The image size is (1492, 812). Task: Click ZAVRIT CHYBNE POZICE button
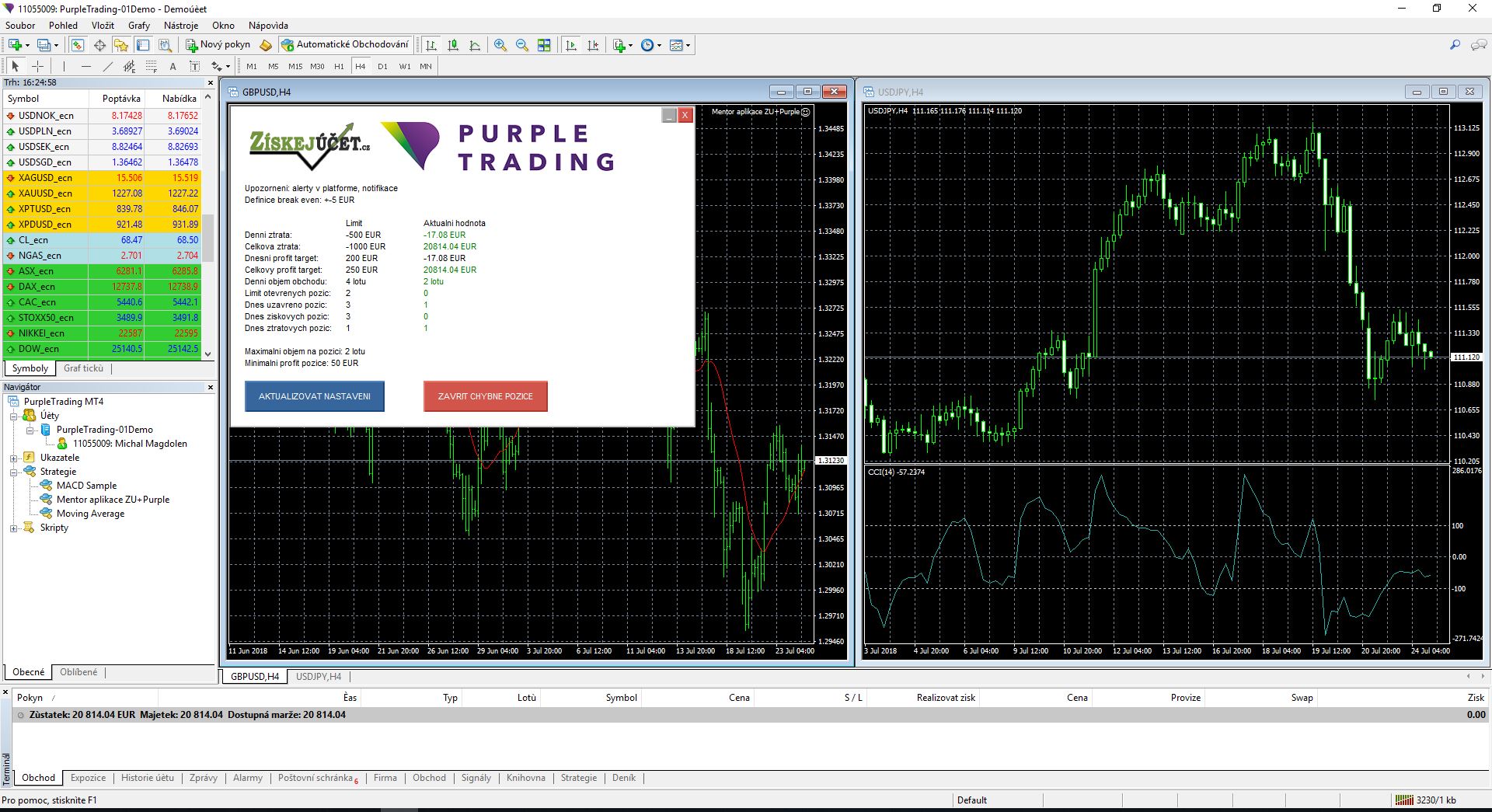tap(486, 396)
